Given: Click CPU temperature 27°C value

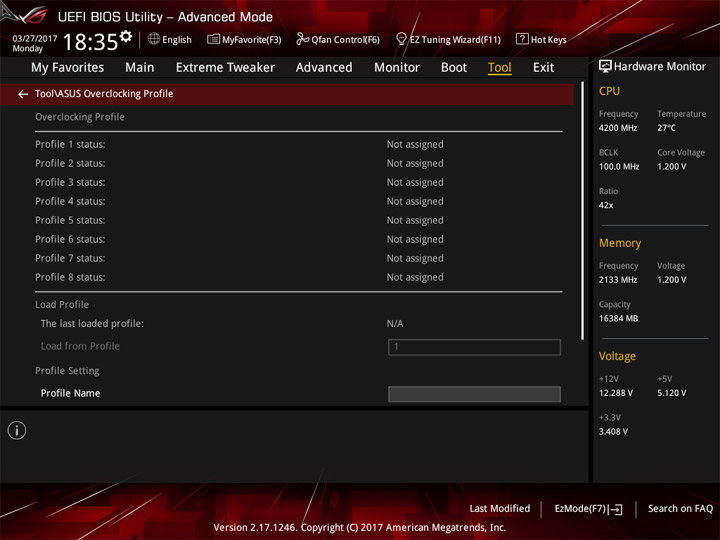Looking at the screenshot, I should click(666, 128).
